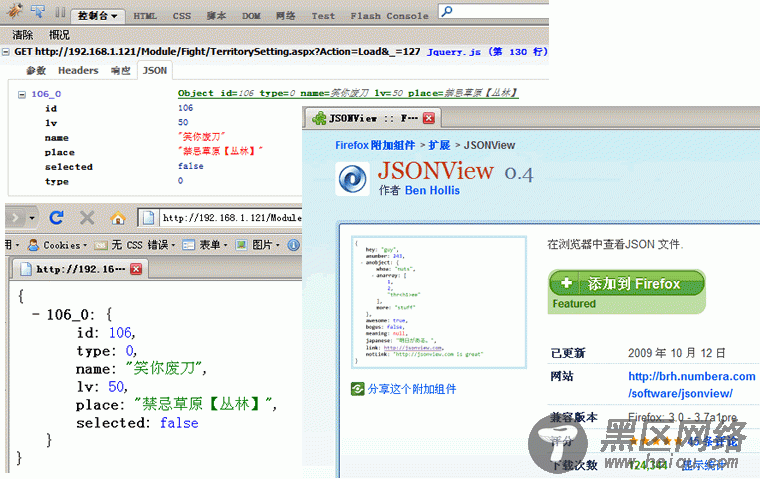Click the JSONView 0.4 title heading
The image size is (760, 479).
click(x=456, y=172)
